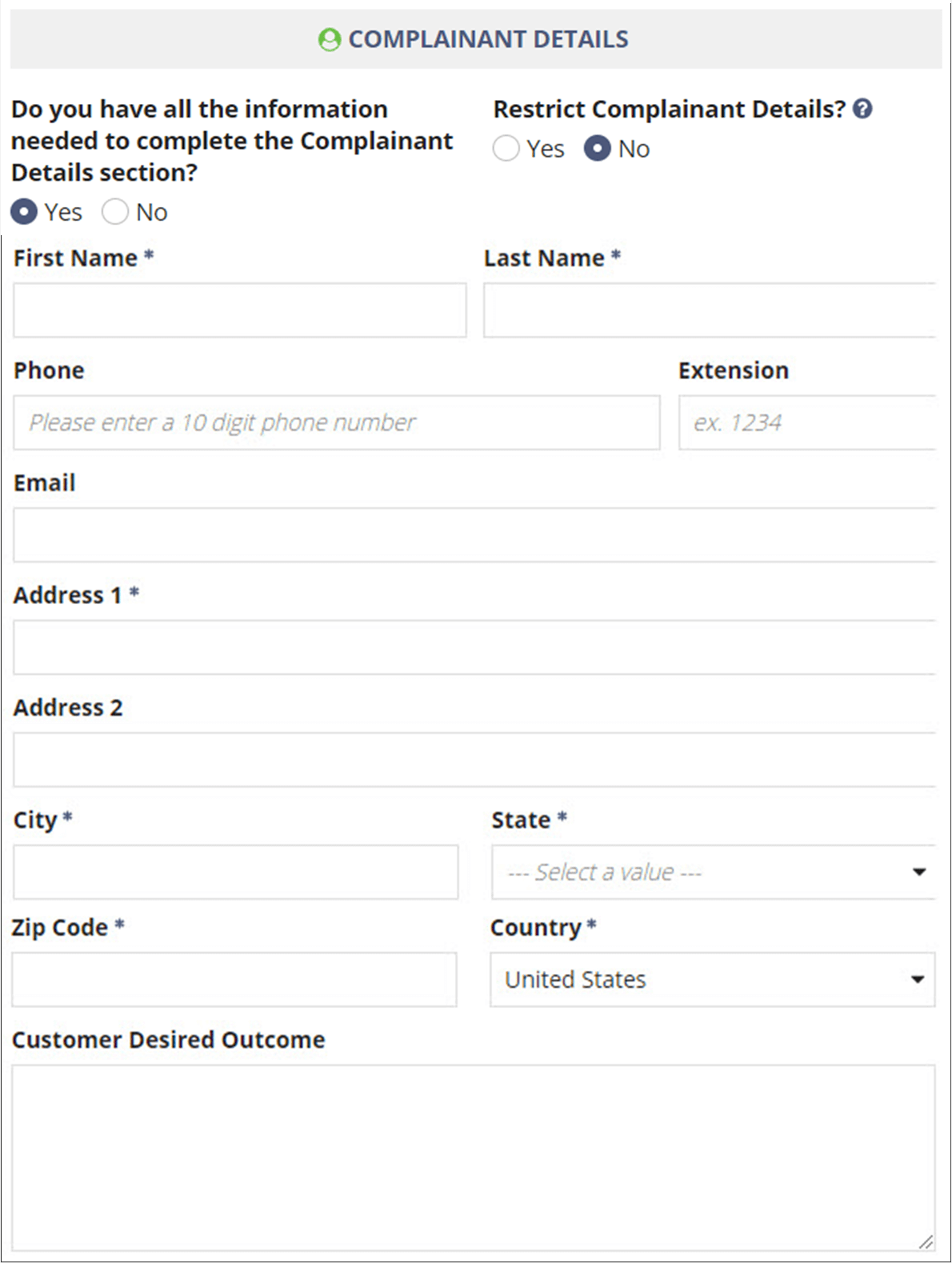Click into the Zip Code field
The image size is (952, 1263).
click(x=234, y=979)
